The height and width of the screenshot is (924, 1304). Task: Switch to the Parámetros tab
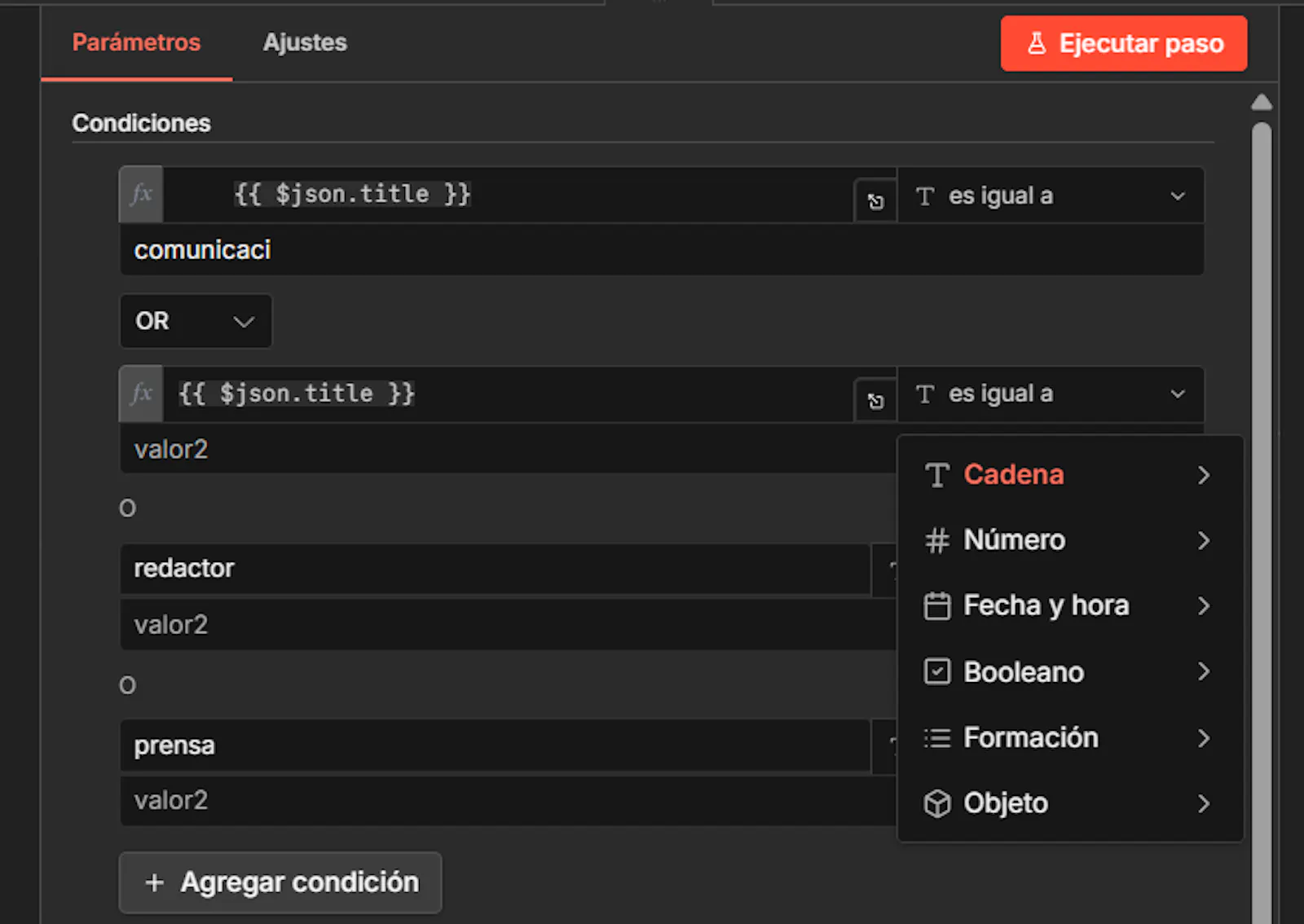[136, 42]
